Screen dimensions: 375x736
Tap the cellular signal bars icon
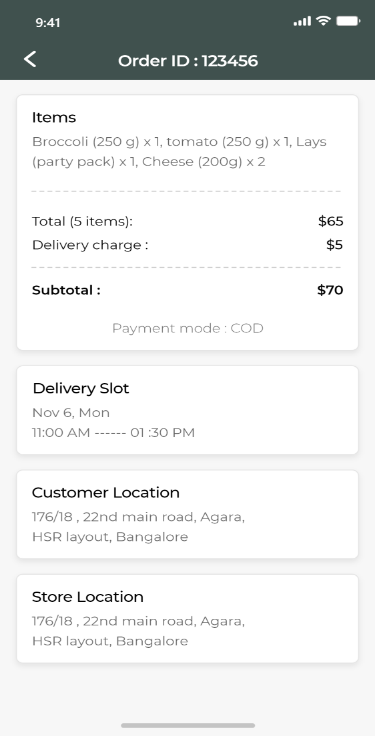point(302,21)
